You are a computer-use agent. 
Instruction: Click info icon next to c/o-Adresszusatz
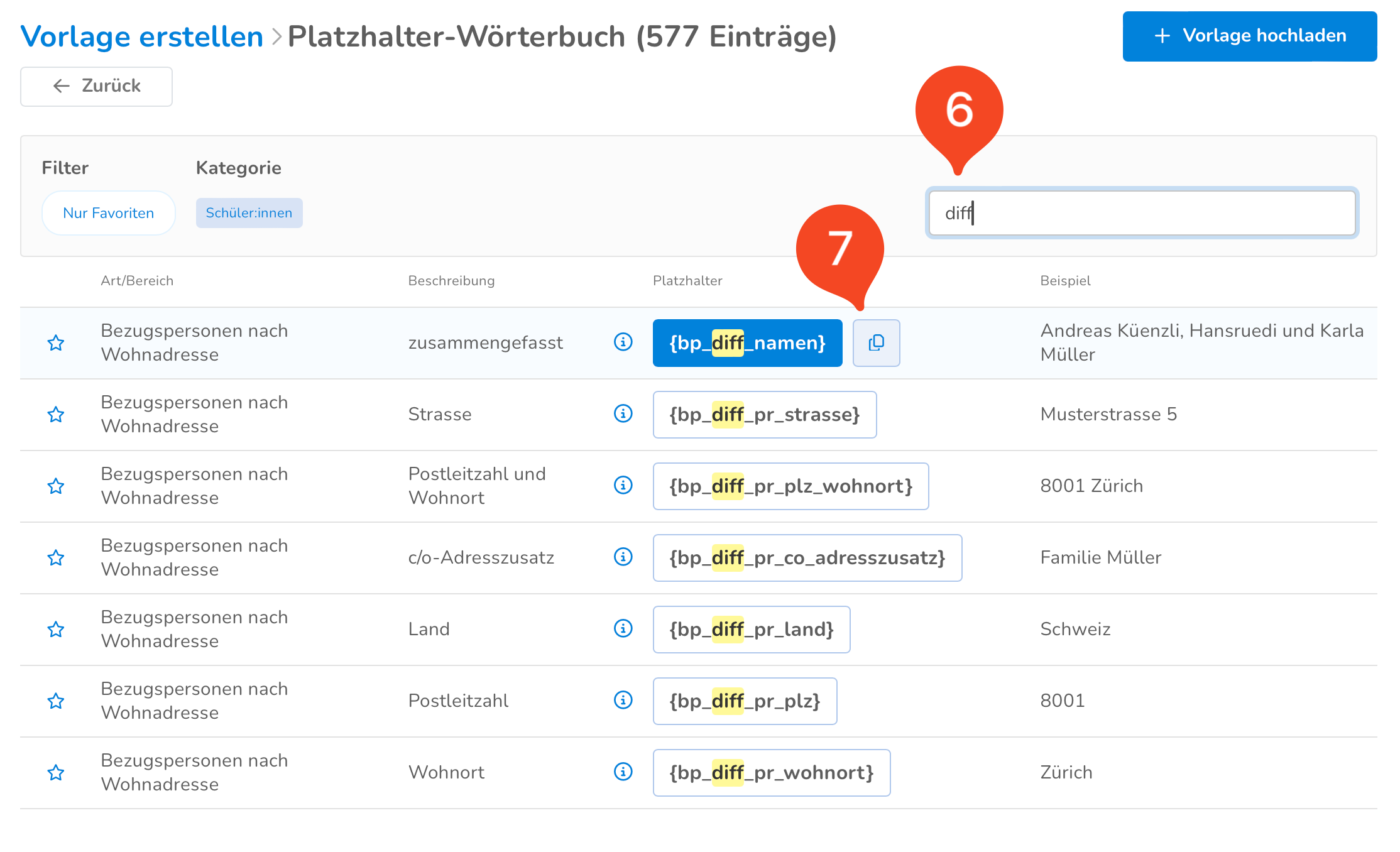pos(623,557)
